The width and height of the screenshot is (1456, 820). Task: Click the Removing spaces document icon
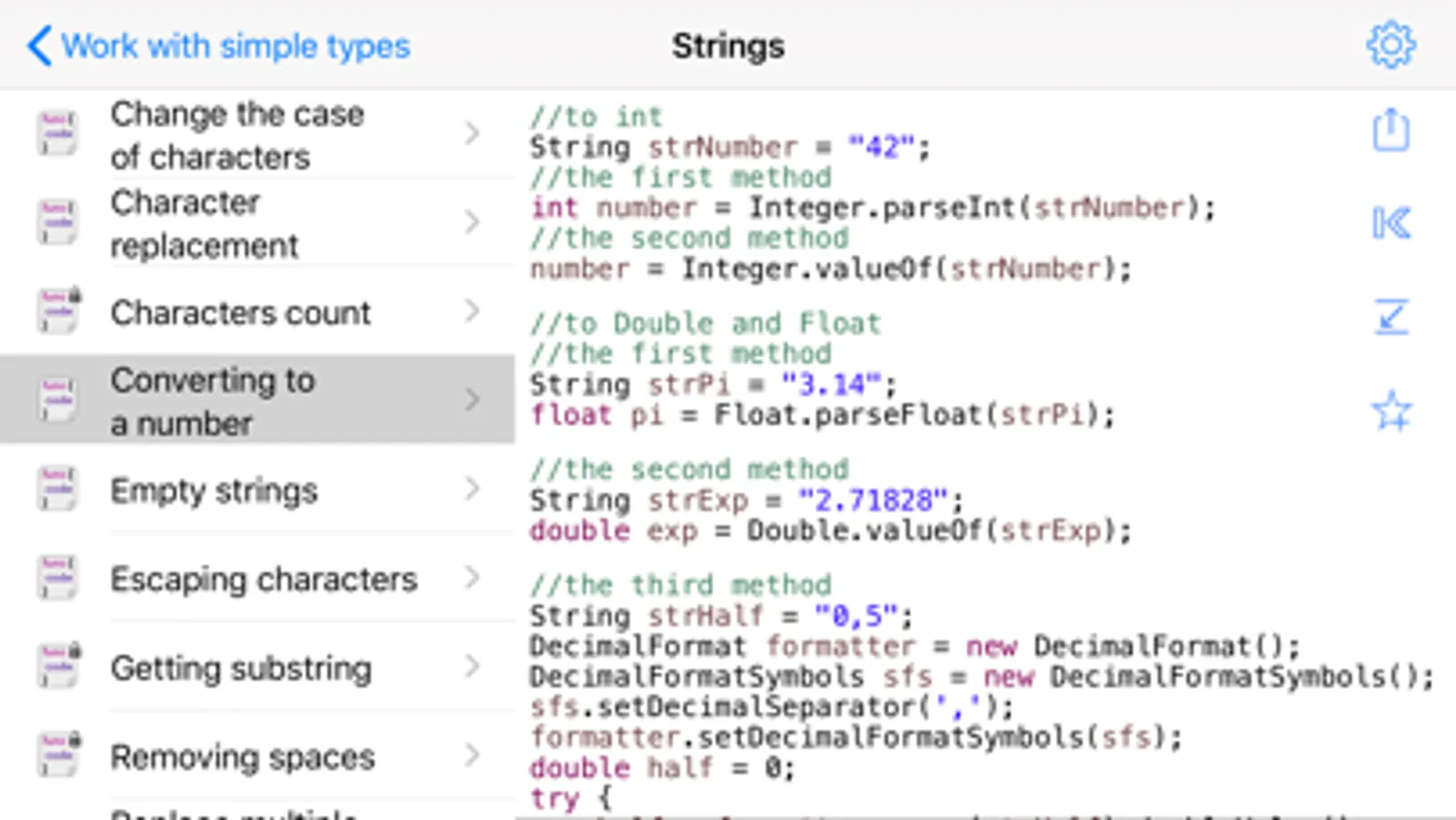coord(58,755)
